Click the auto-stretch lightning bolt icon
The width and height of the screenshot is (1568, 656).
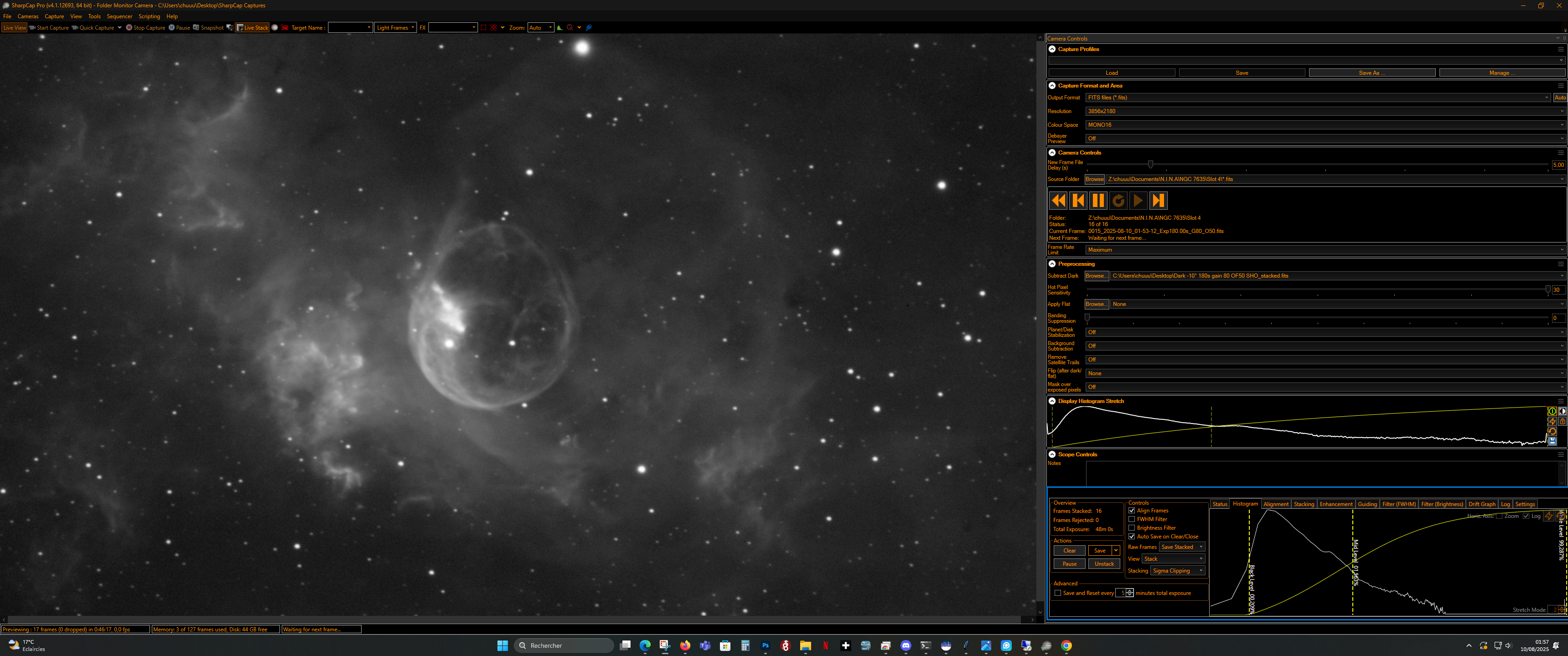[1552, 421]
